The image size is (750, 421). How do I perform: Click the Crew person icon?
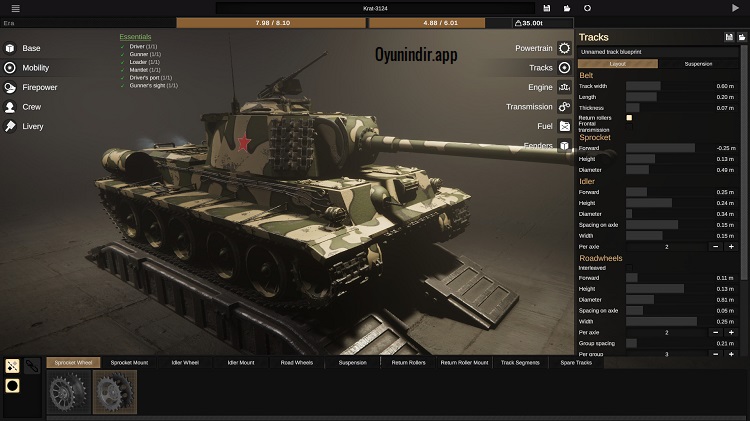click(x=10, y=107)
